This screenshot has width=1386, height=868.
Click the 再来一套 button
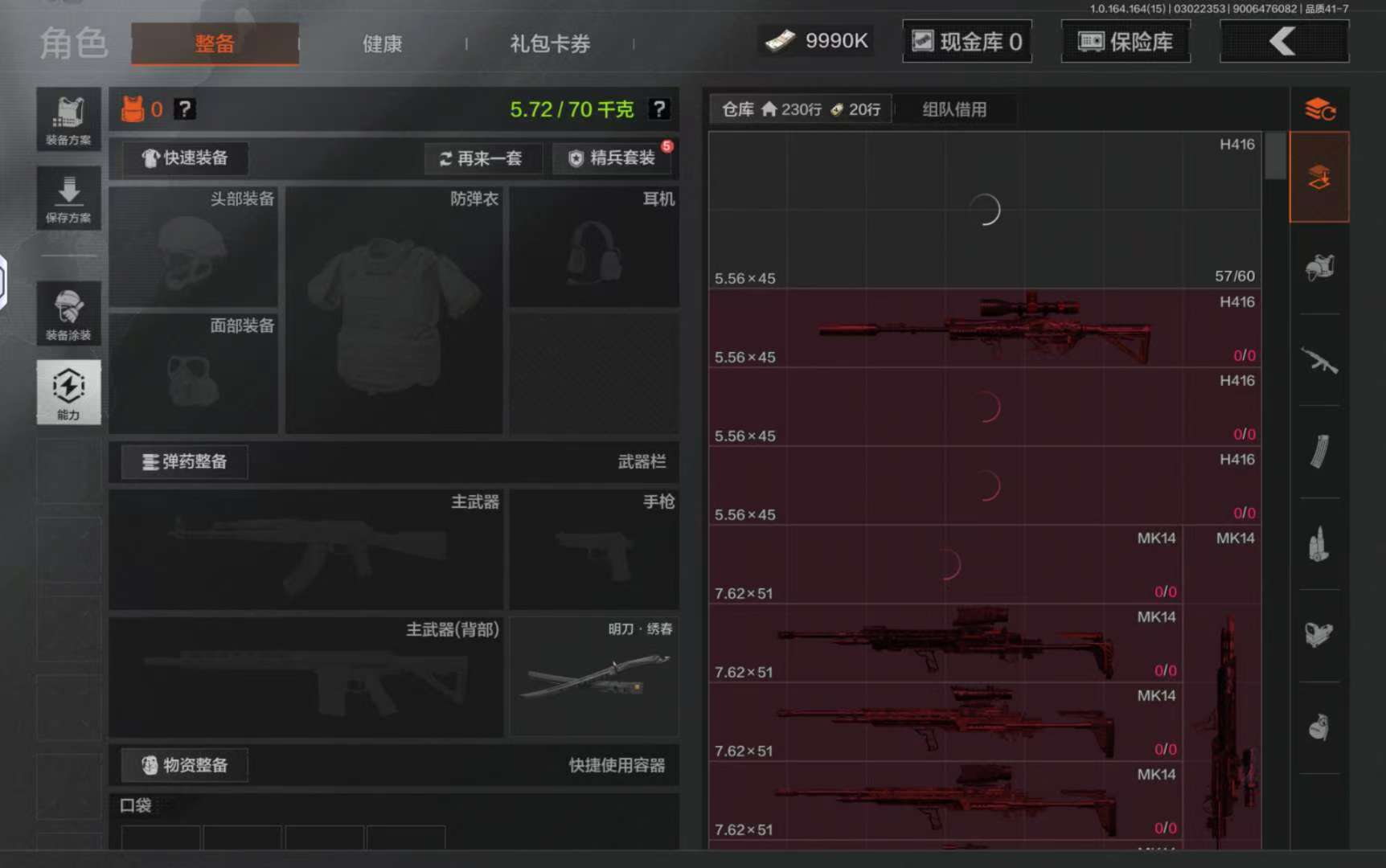point(482,158)
